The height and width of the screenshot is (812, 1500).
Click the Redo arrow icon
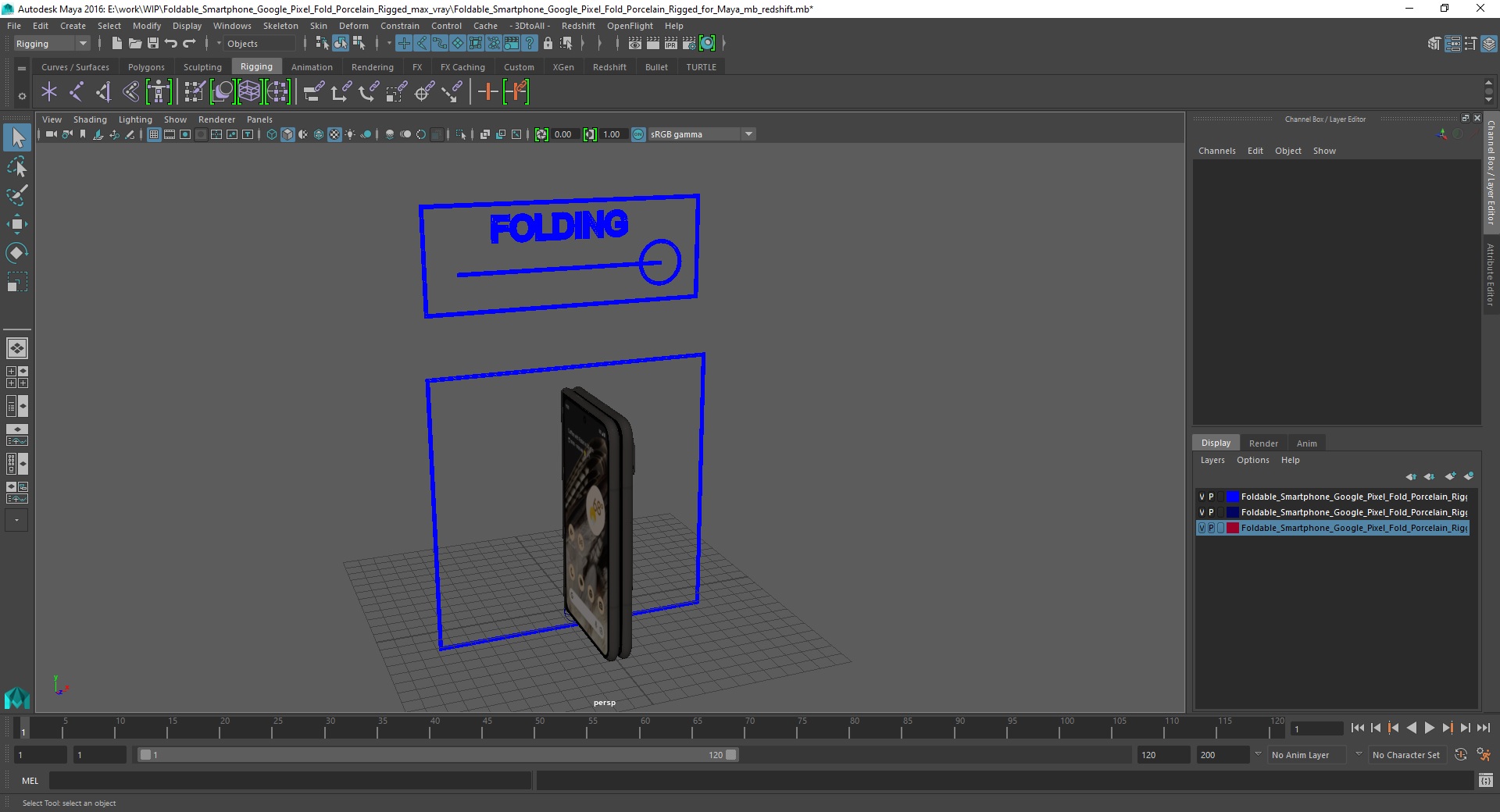189,44
